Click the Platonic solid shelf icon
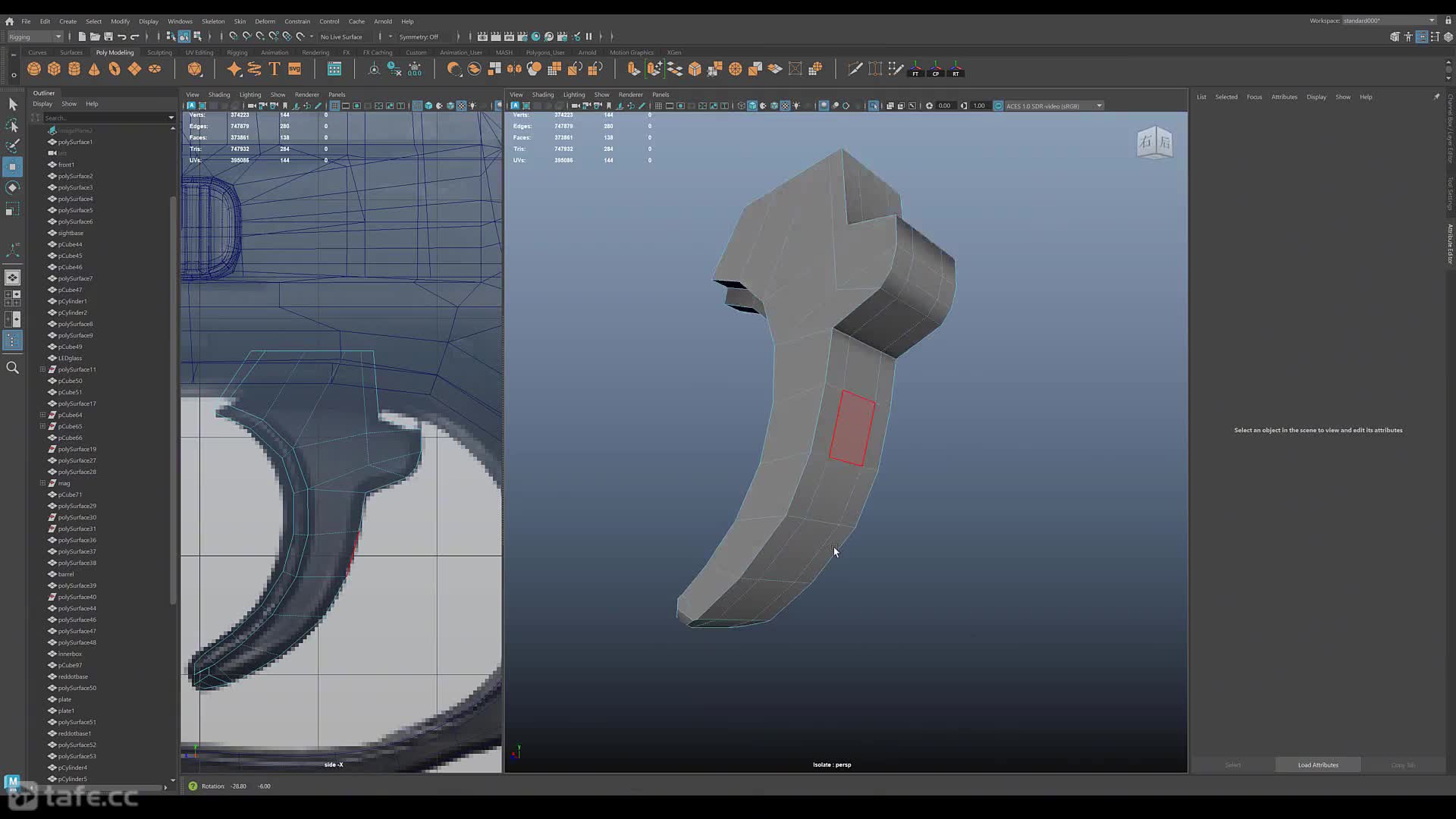 click(195, 69)
